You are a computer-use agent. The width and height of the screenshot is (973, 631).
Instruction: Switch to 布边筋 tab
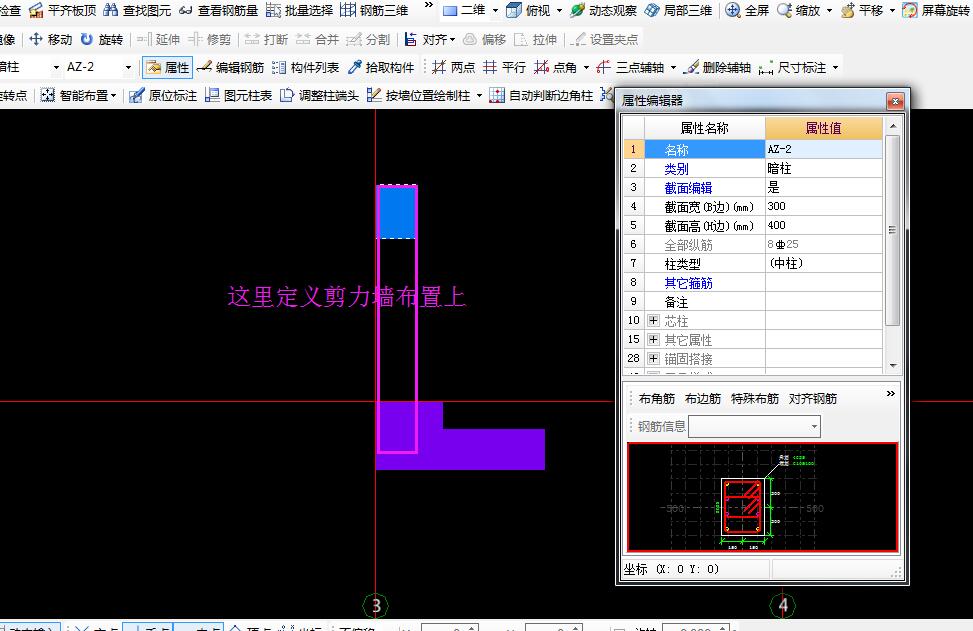702,398
